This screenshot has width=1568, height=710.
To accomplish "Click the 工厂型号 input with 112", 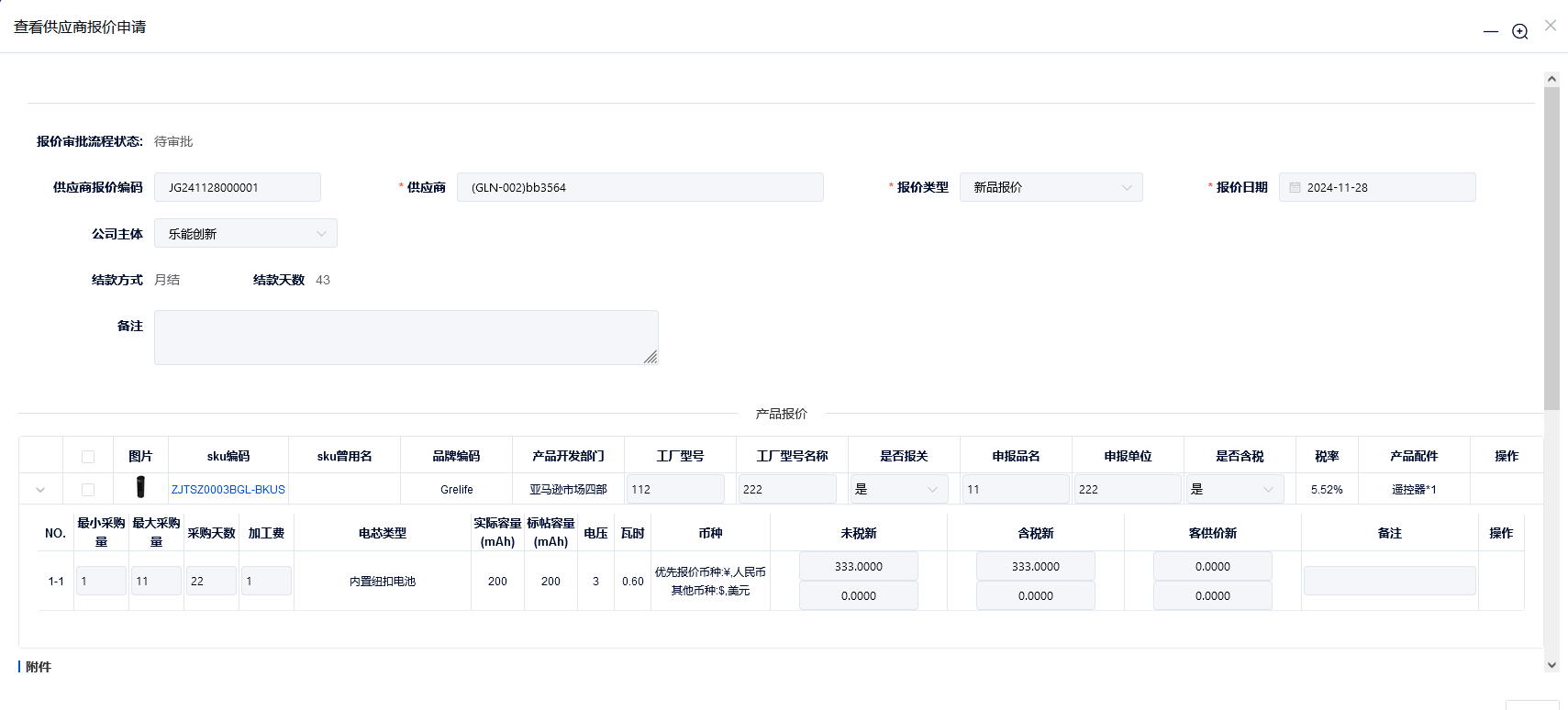I will 674,490.
